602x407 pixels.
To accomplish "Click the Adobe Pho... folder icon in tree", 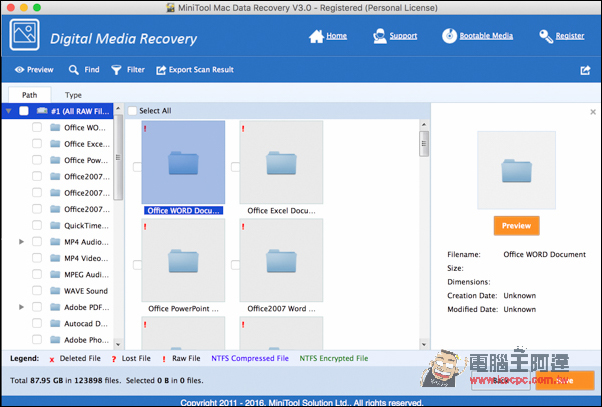I will [x=55, y=340].
